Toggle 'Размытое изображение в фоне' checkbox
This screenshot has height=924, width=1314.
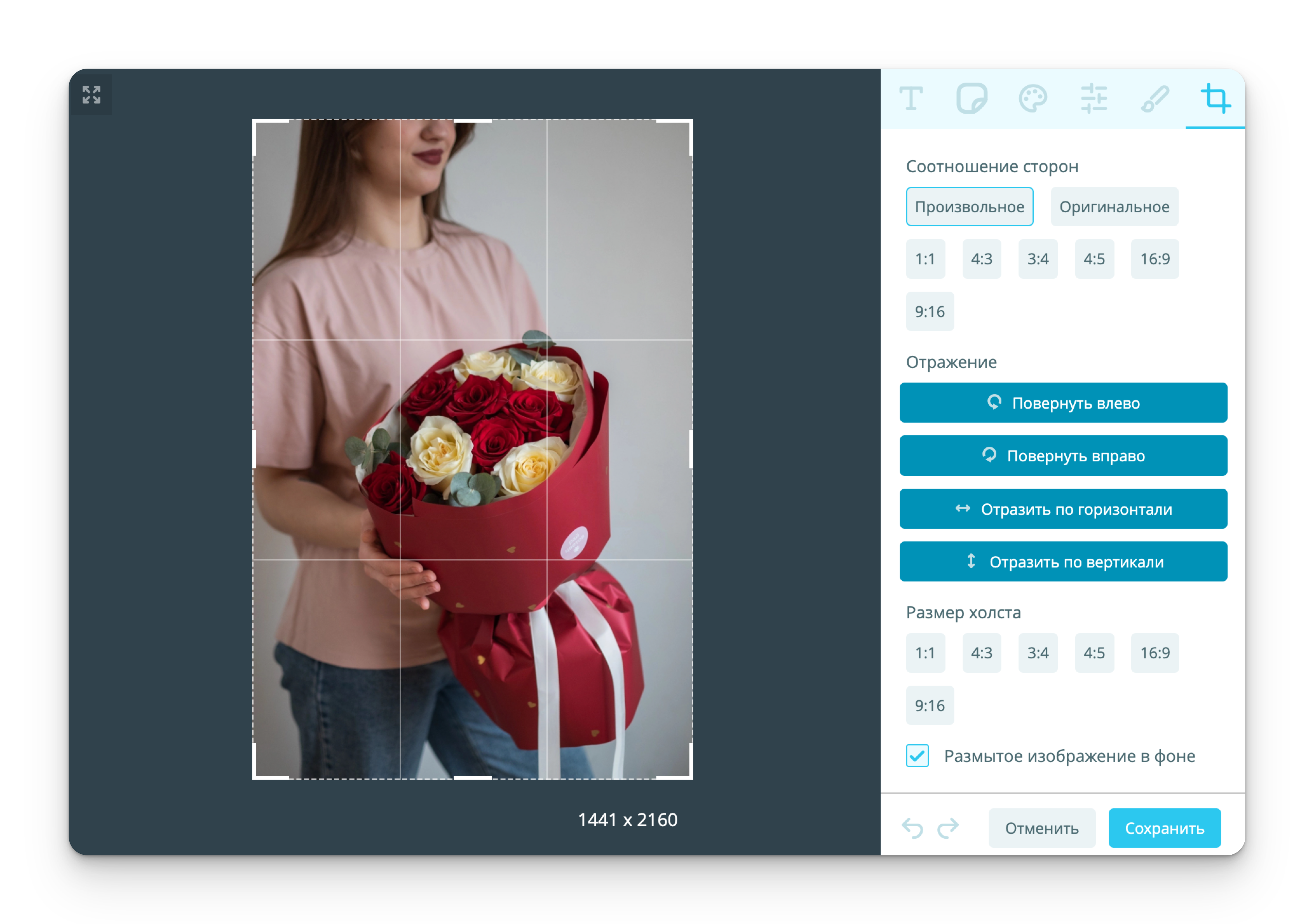coord(917,756)
